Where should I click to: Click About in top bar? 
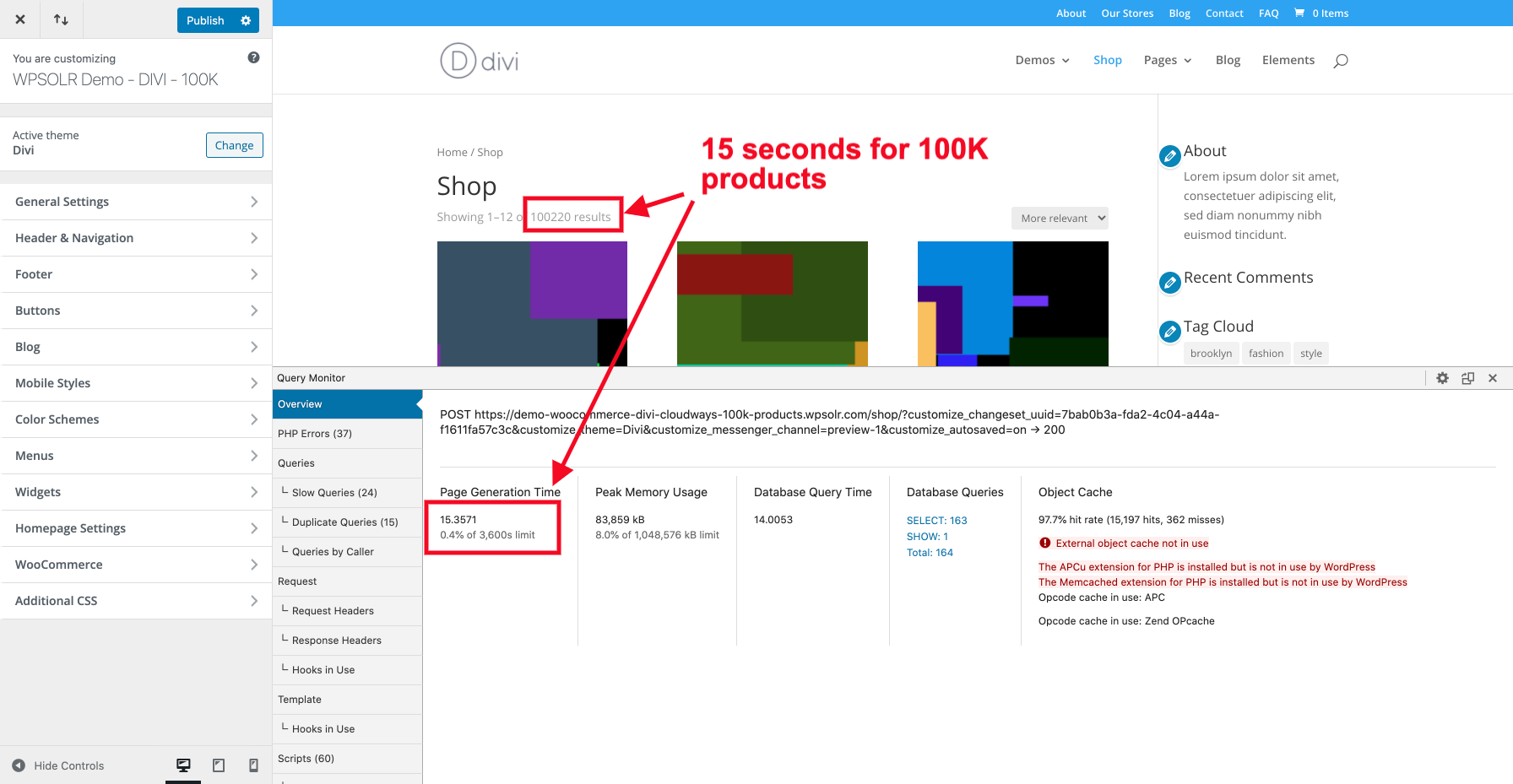1071,13
